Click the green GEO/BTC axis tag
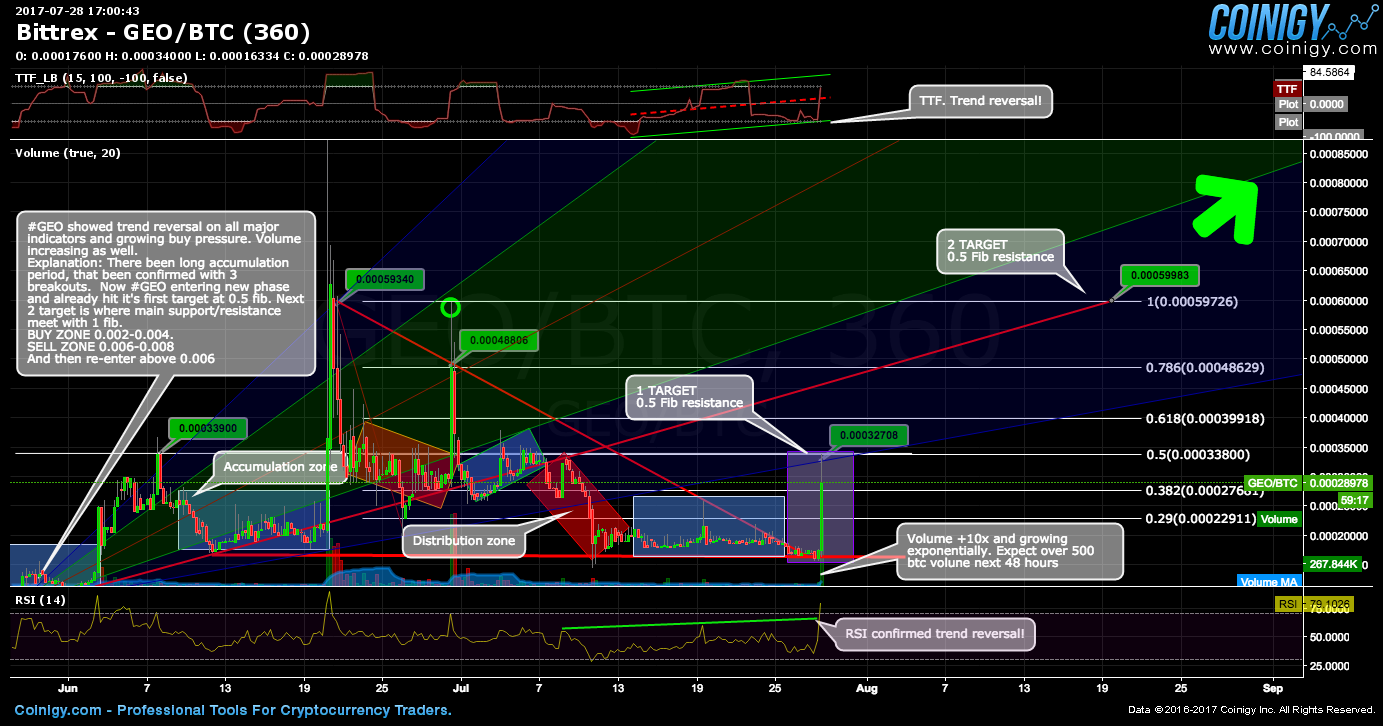The width and height of the screenshot is (1383, 726). (1271, 483)
